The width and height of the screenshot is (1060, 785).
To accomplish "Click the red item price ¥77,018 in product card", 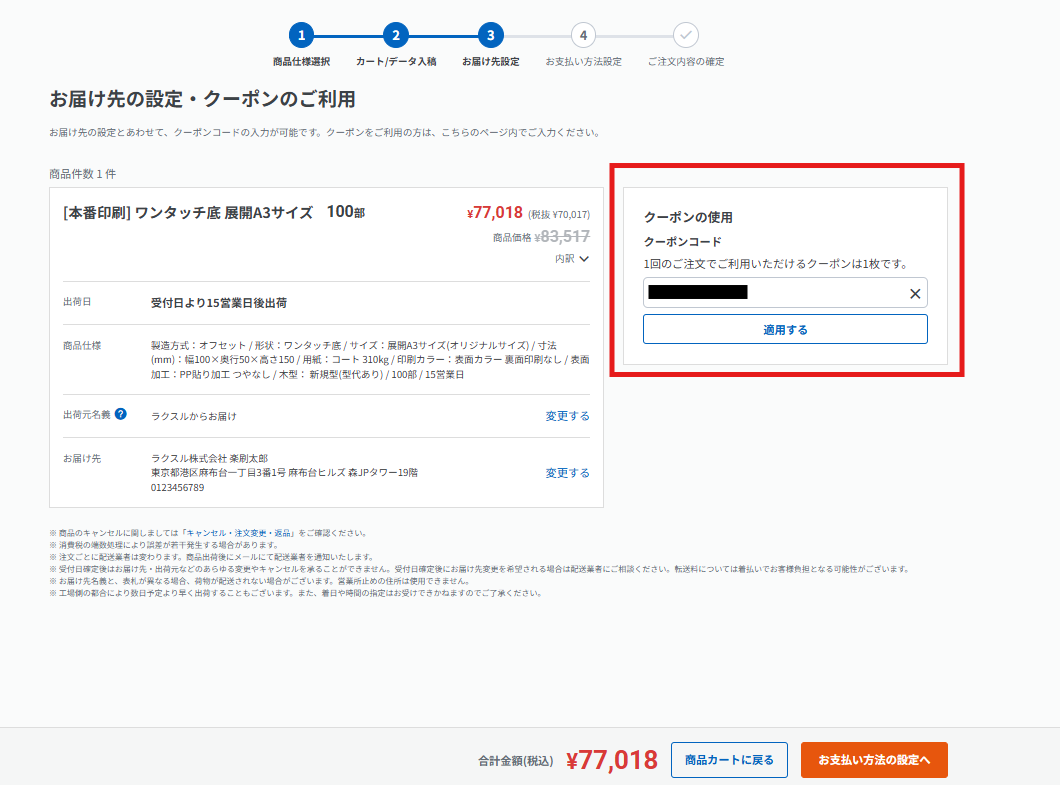I will click(x=495, y=212).
